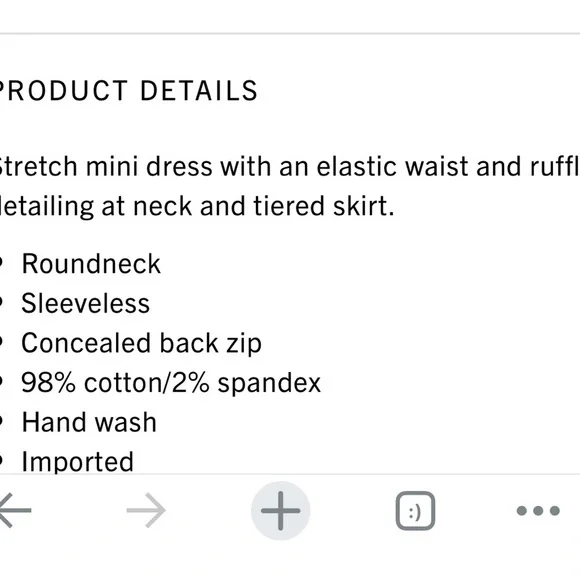Tap the greyed forward arrow

[146, 510]
